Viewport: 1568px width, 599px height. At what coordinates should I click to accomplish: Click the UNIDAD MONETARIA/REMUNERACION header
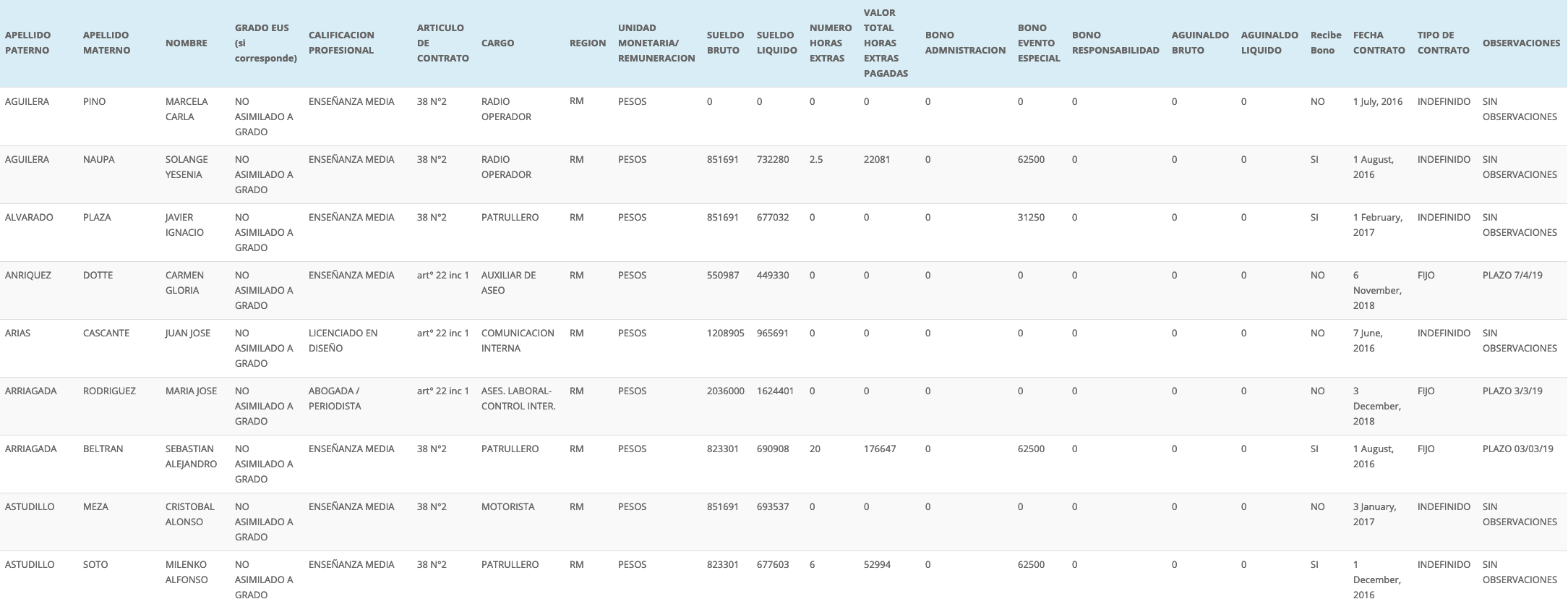656,43
